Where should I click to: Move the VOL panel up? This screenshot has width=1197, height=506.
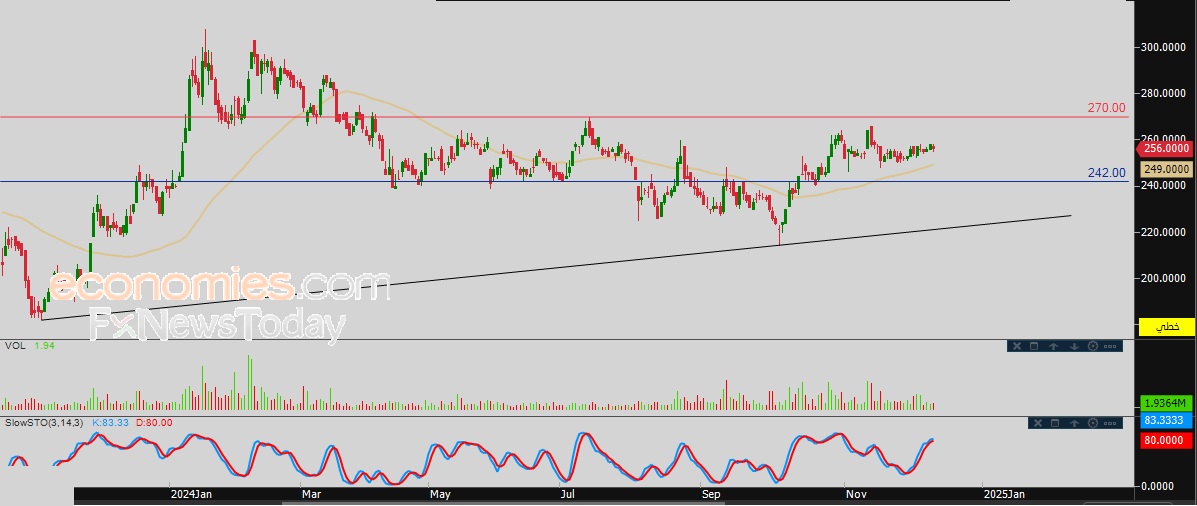point(1053,346)
